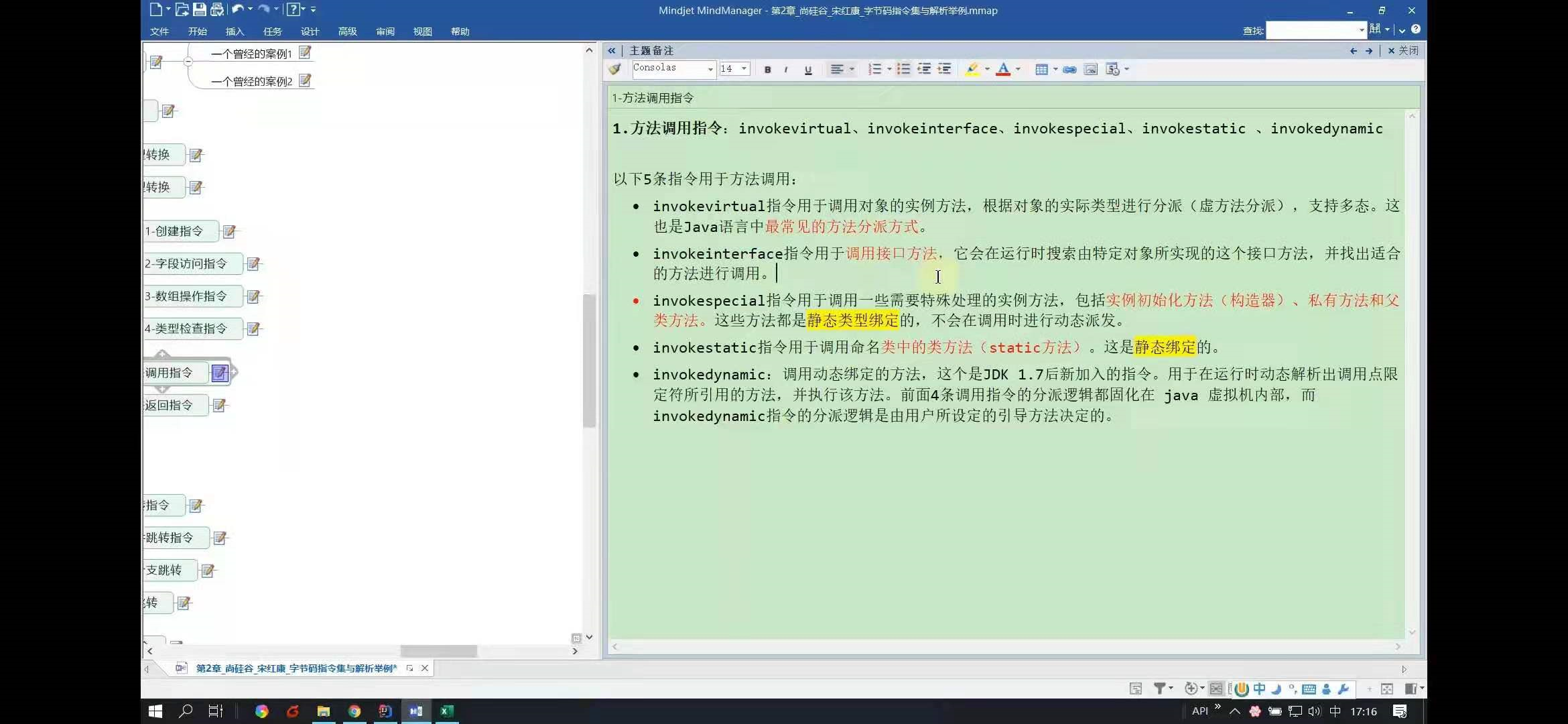Image resolution: width=1568 pixels, height=724 pixels.
Task: Open the 任务 ribbon tab
Action: click(272, 32)
